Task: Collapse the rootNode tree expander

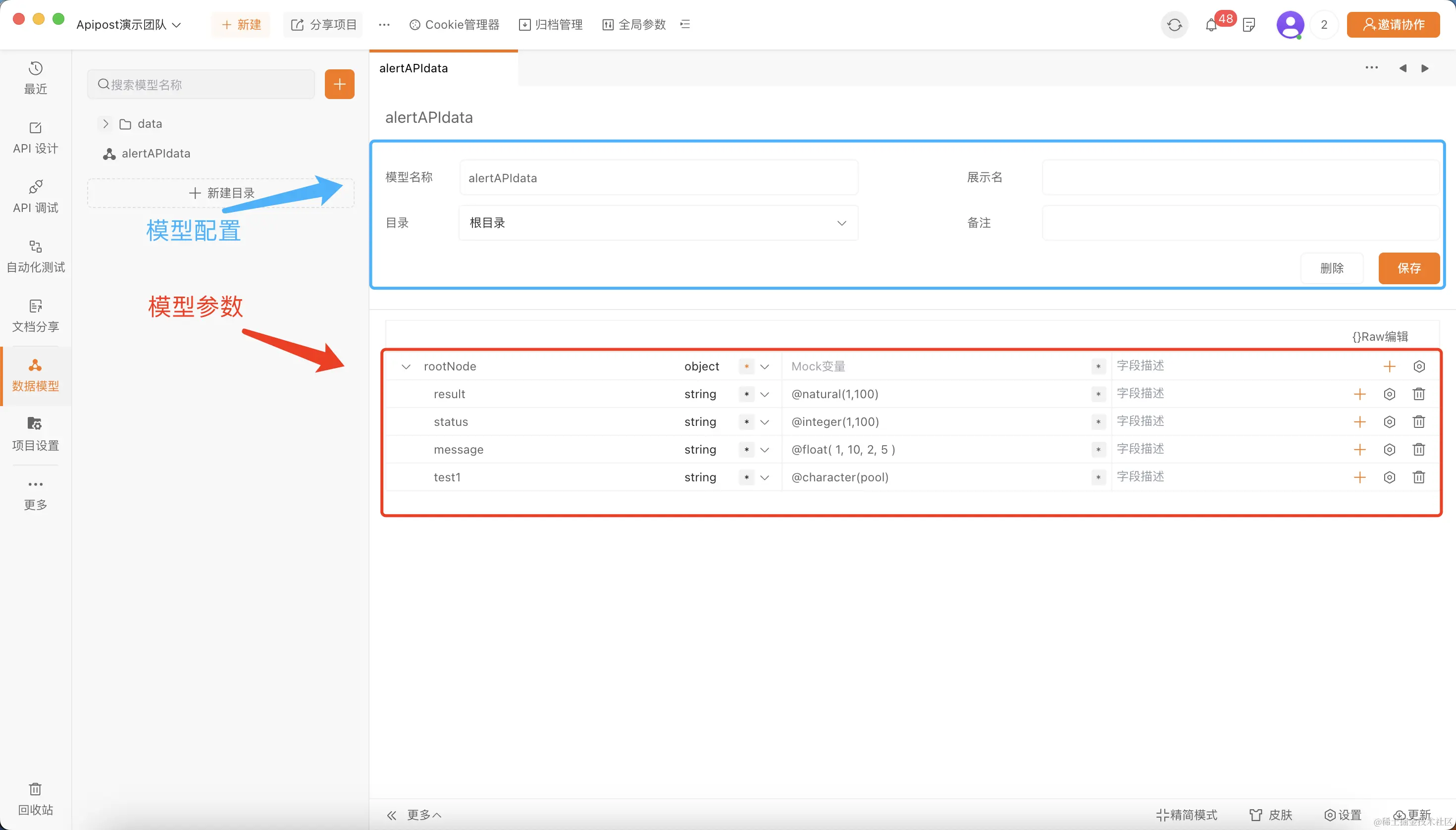Action: click(406, 366)
